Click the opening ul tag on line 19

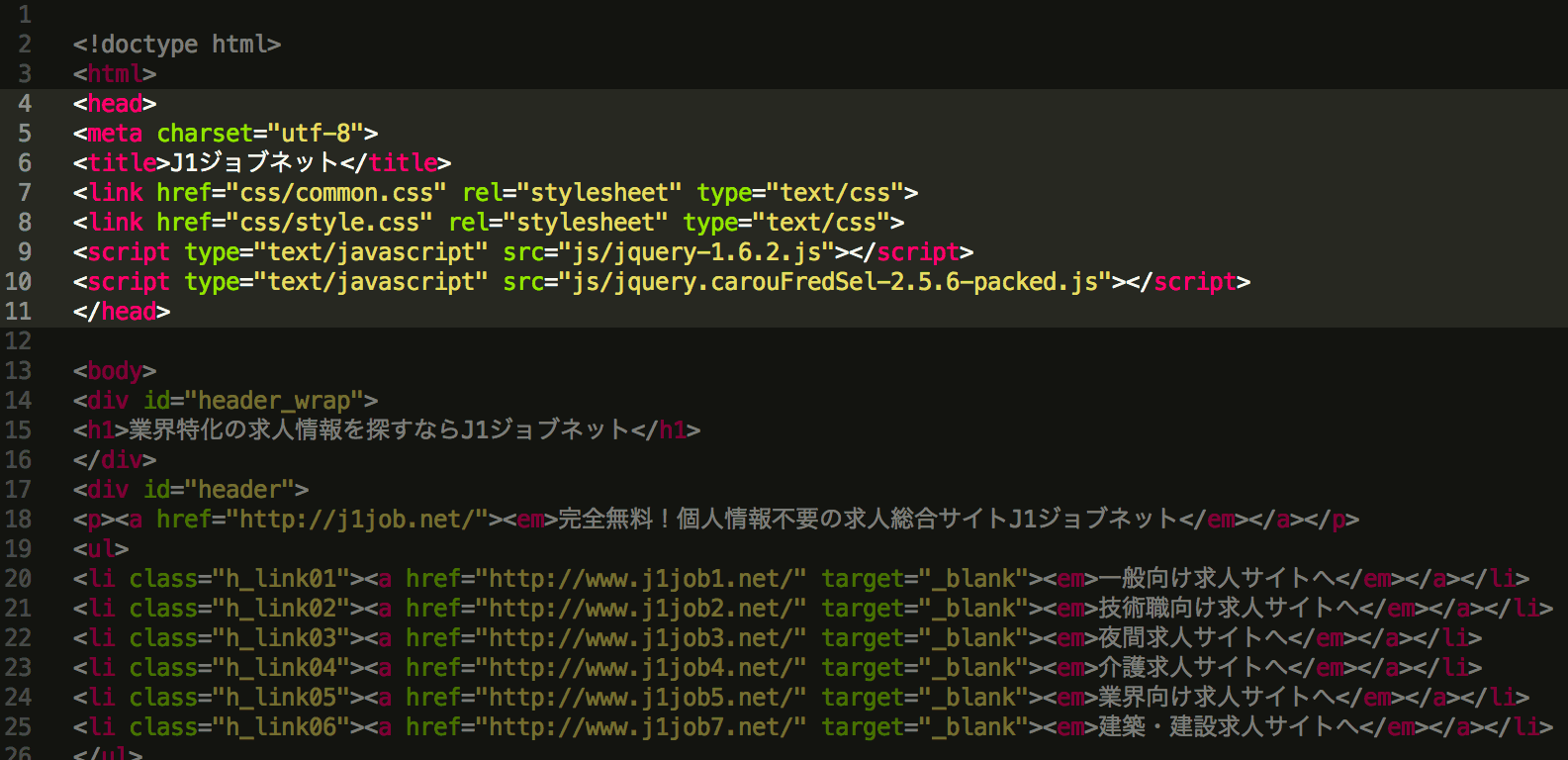point(101,549)
